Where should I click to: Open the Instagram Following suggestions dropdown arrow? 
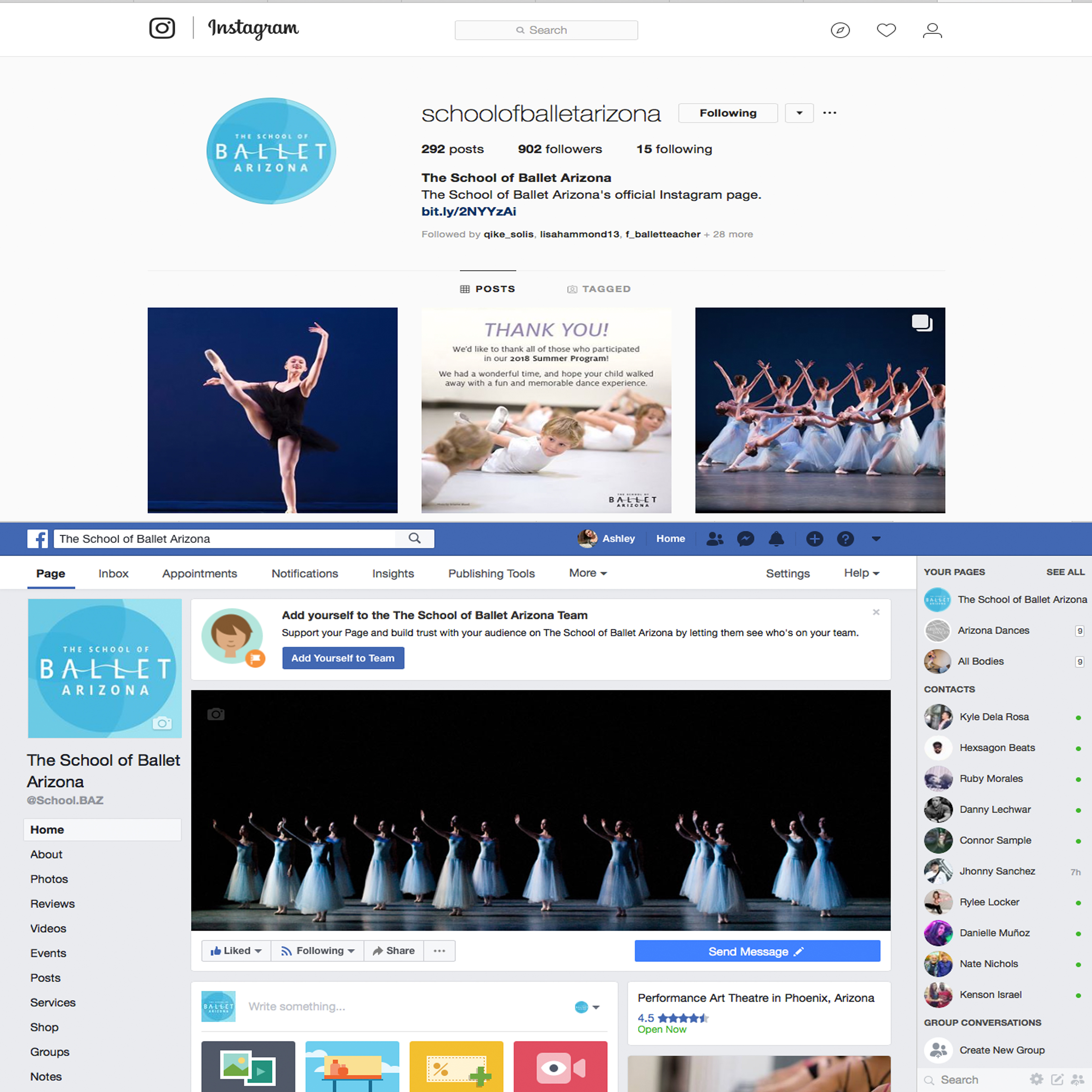[x=799, y=113]
